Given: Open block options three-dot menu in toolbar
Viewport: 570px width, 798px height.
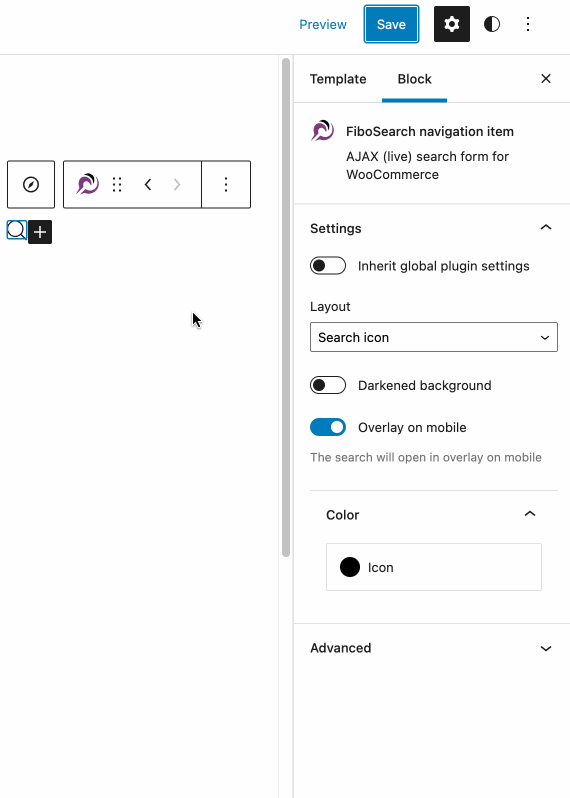Looking at the screenshot, I should click(x=226, y=184).
